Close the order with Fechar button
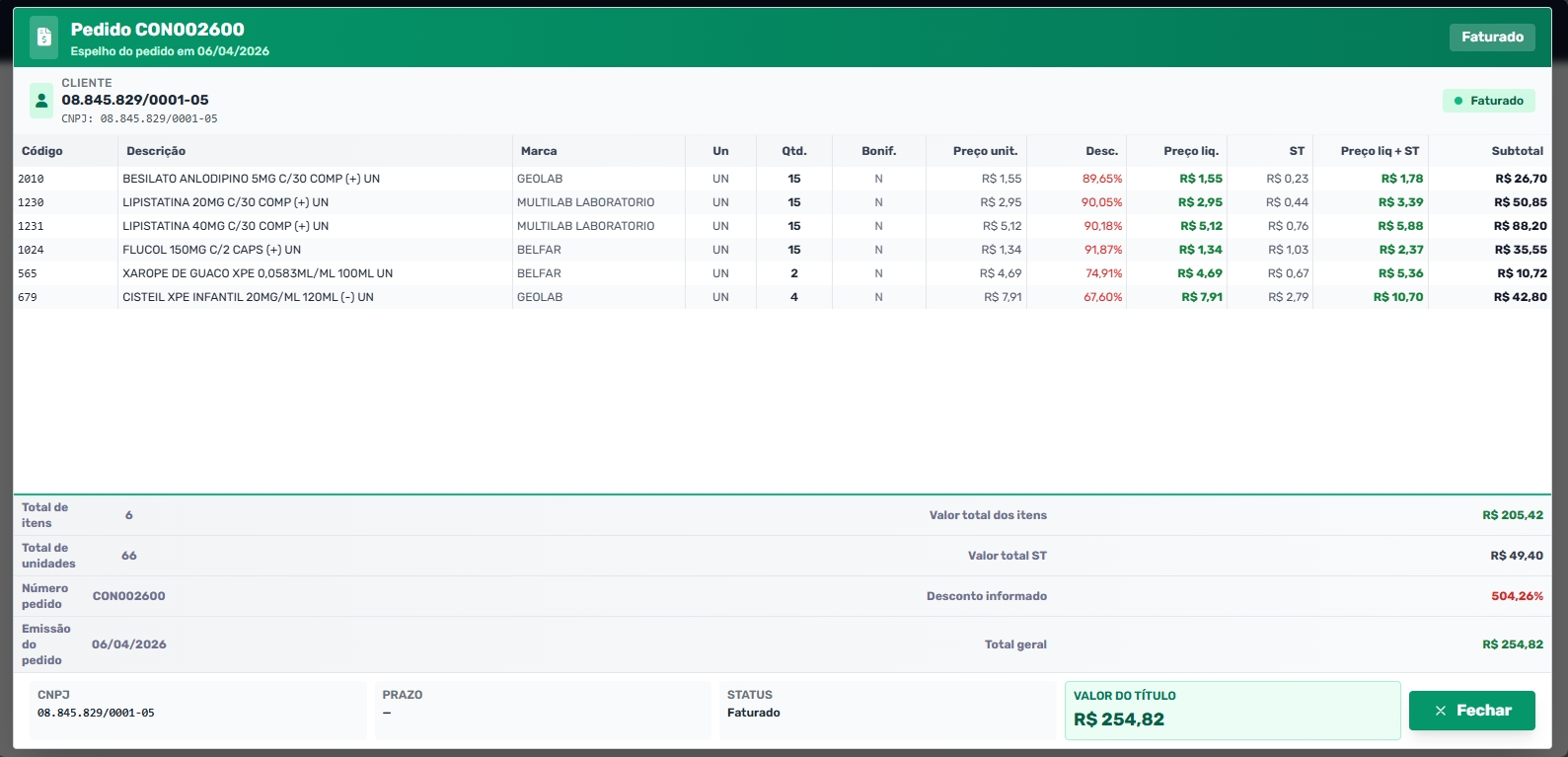The image size is (1568, 757). 1471,711
